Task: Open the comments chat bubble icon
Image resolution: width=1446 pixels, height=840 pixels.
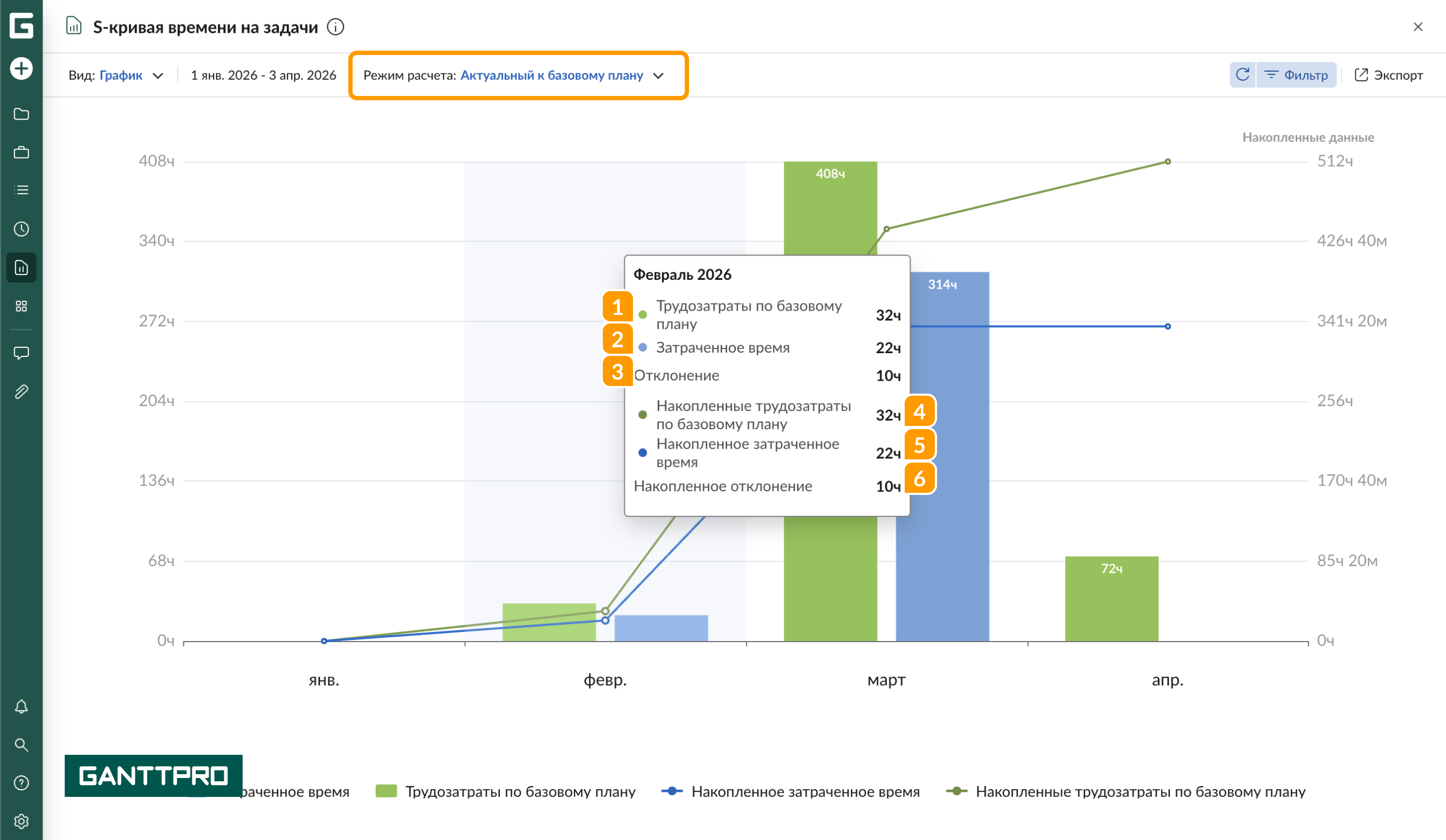Action: (x=21, y=353)
